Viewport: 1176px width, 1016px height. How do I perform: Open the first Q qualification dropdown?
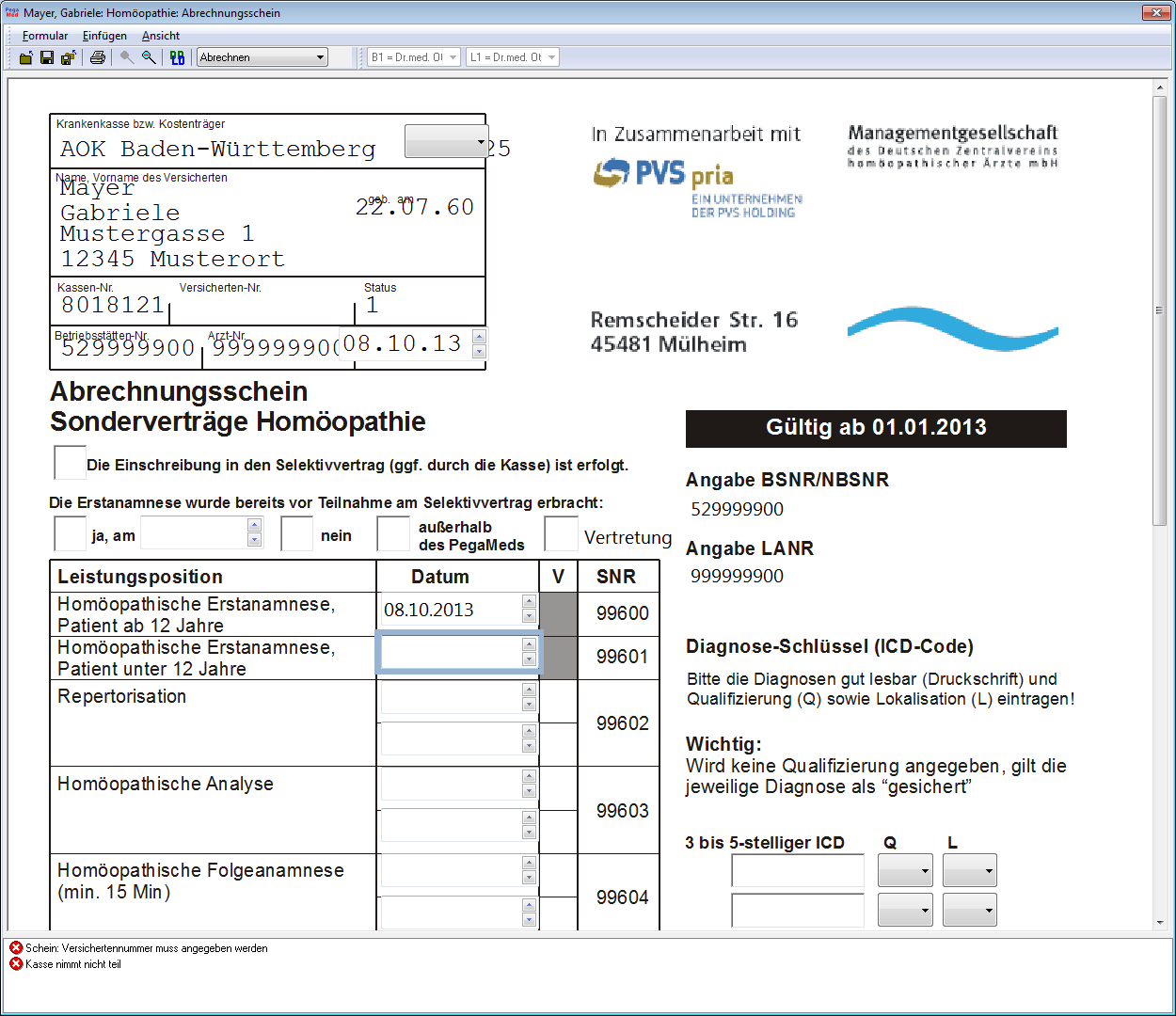click(x=905, y=870)
